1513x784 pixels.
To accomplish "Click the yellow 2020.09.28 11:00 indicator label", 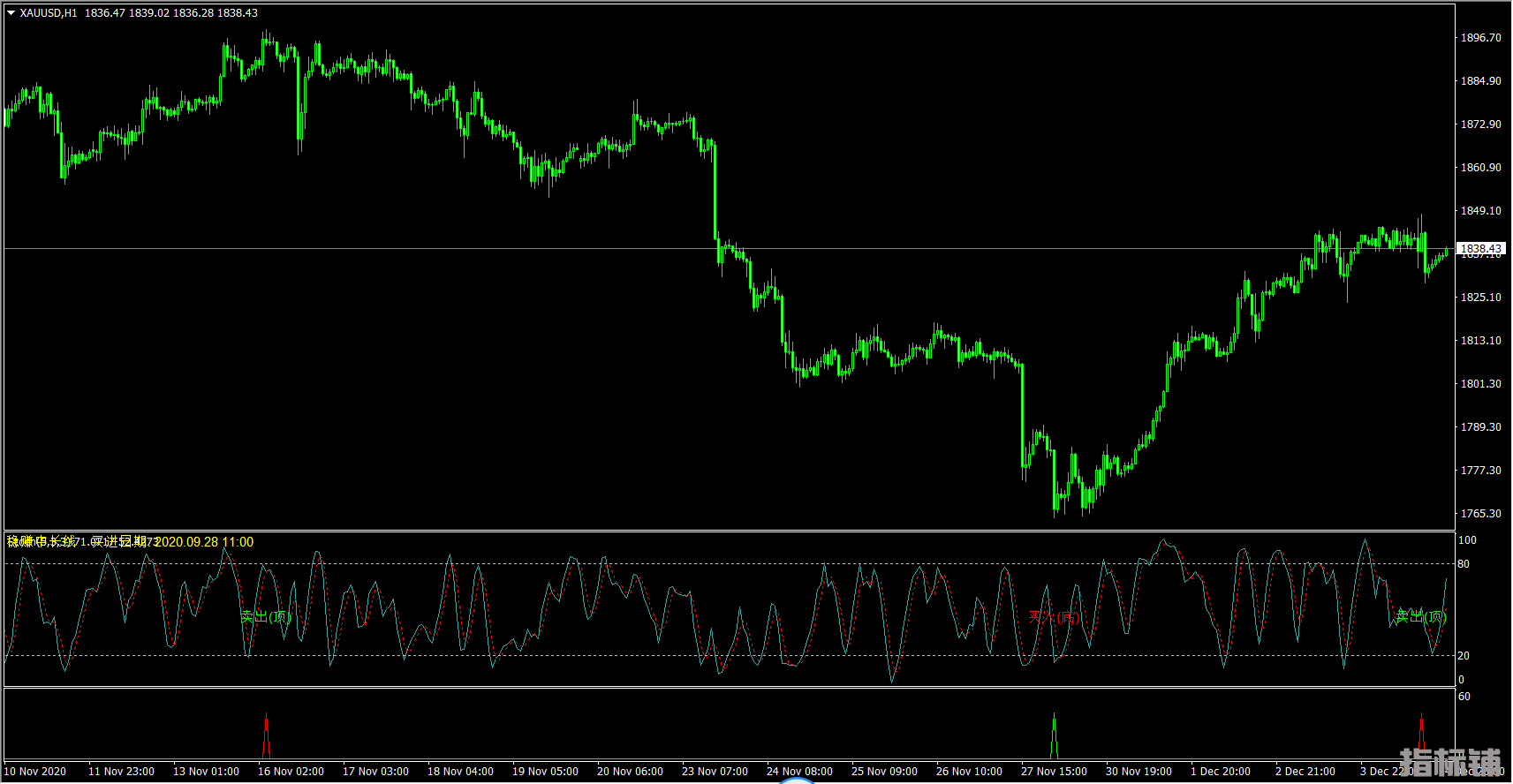I will 204,542.
